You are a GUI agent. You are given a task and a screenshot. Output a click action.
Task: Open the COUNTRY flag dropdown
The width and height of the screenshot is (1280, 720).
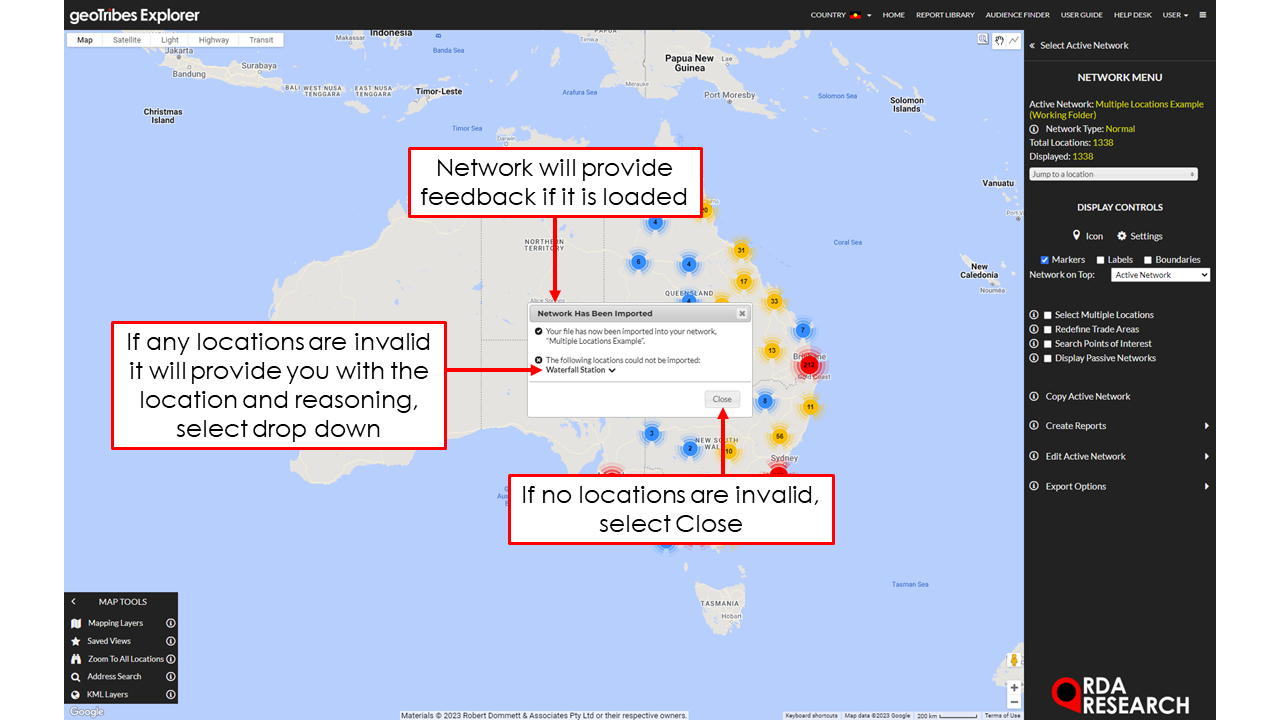(x=841, y=15)
